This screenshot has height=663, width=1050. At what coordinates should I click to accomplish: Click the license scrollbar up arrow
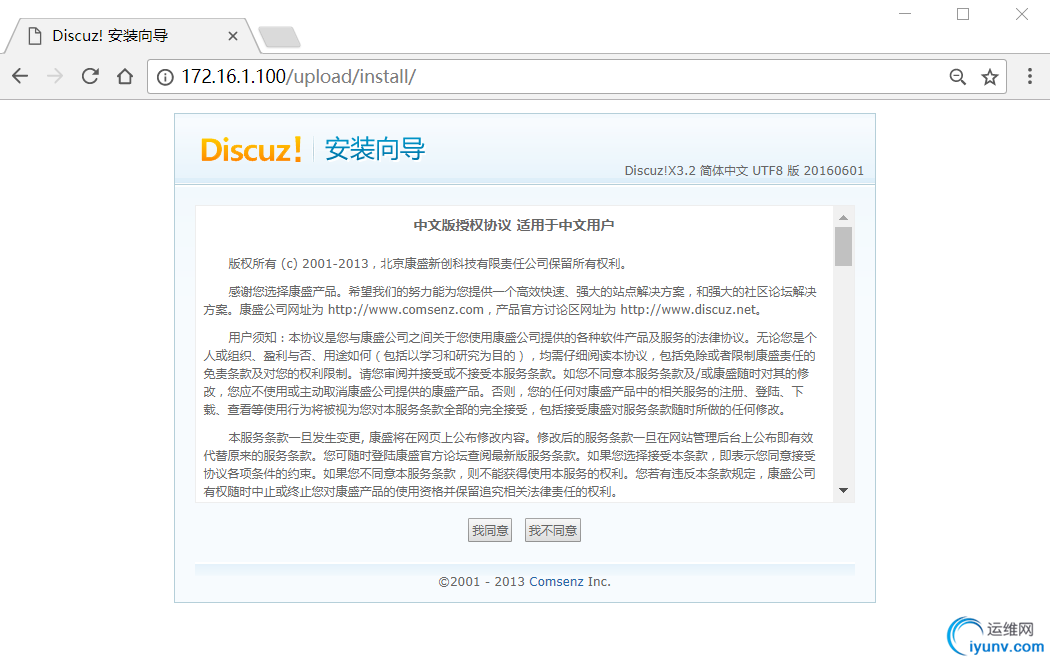click(x=844, y=217)
